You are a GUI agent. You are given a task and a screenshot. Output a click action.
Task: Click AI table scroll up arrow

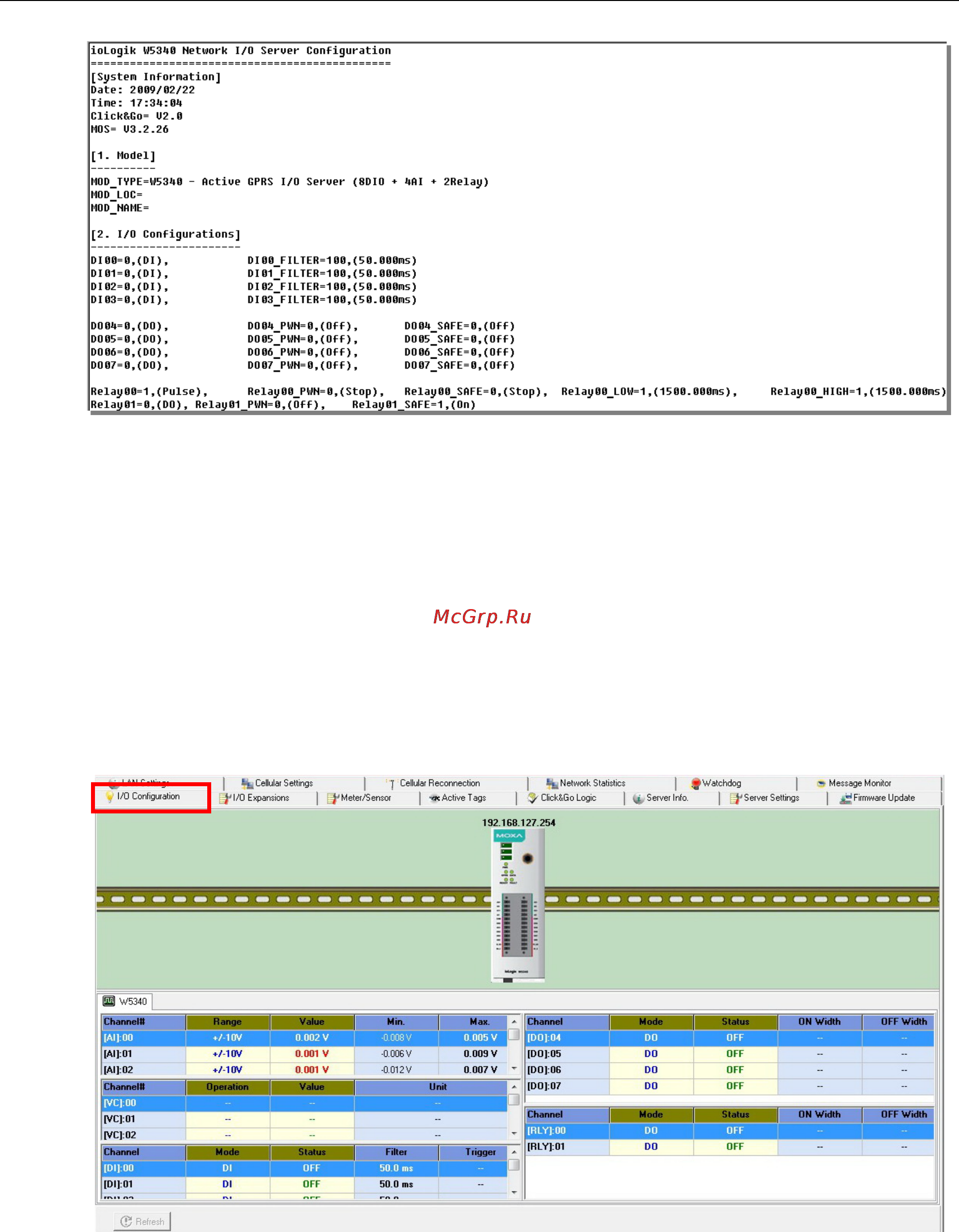pyautogui.click(x=513, y=1022)
